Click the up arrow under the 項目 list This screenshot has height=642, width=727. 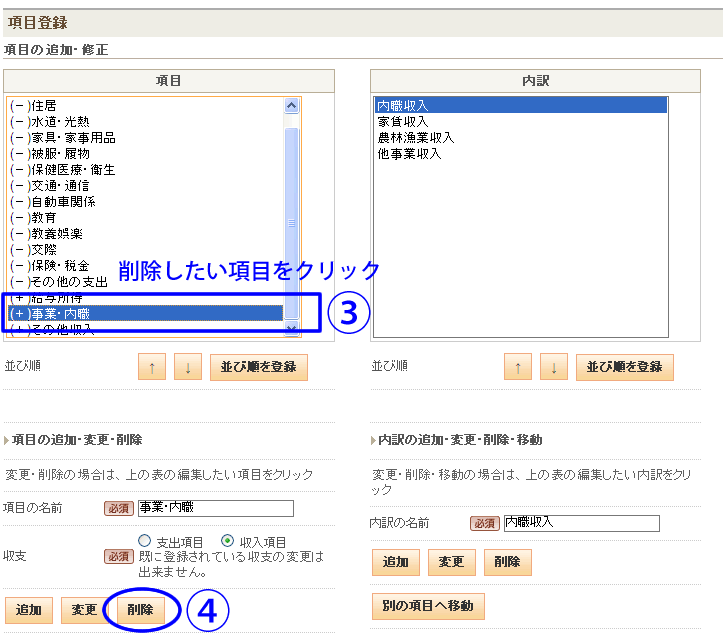point(151,367)
